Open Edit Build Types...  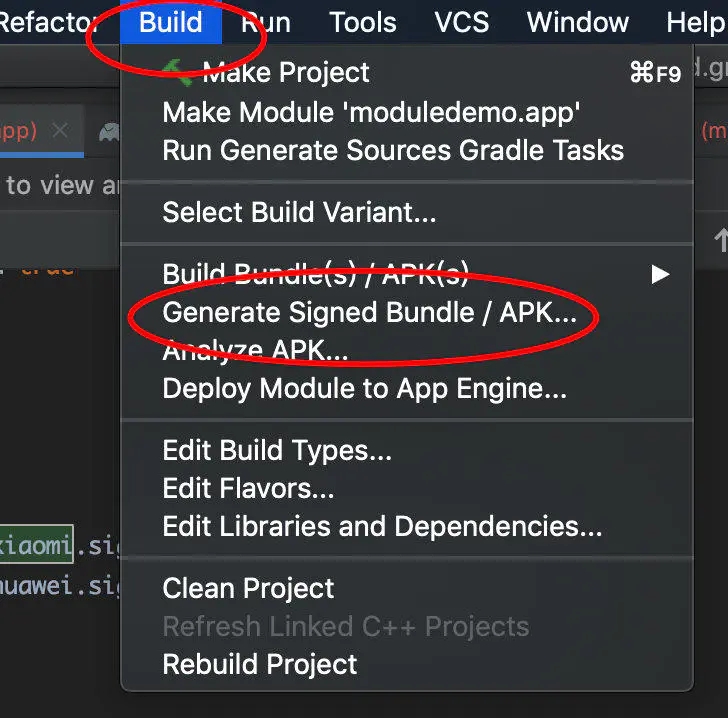277,451
